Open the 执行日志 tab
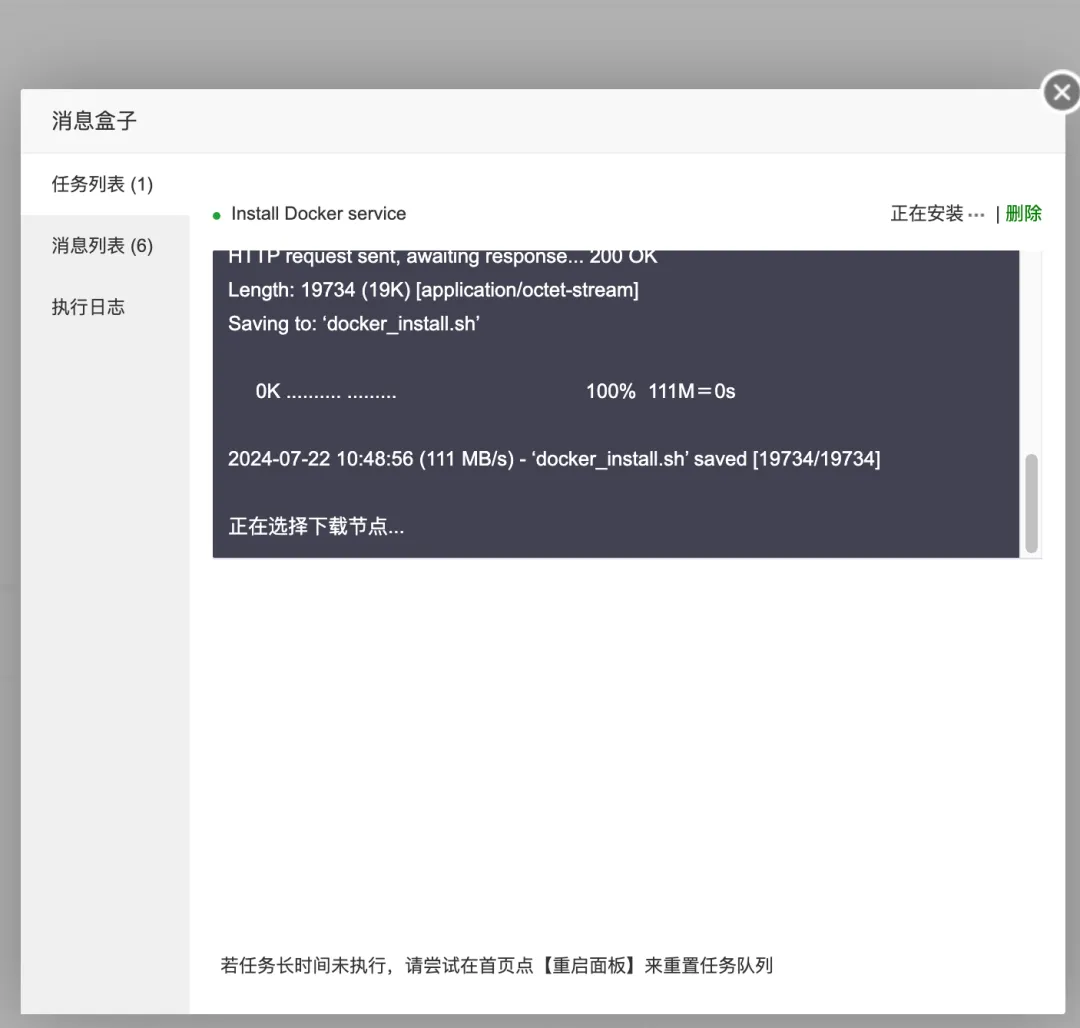1080x1028 pixels. point(88,307)
